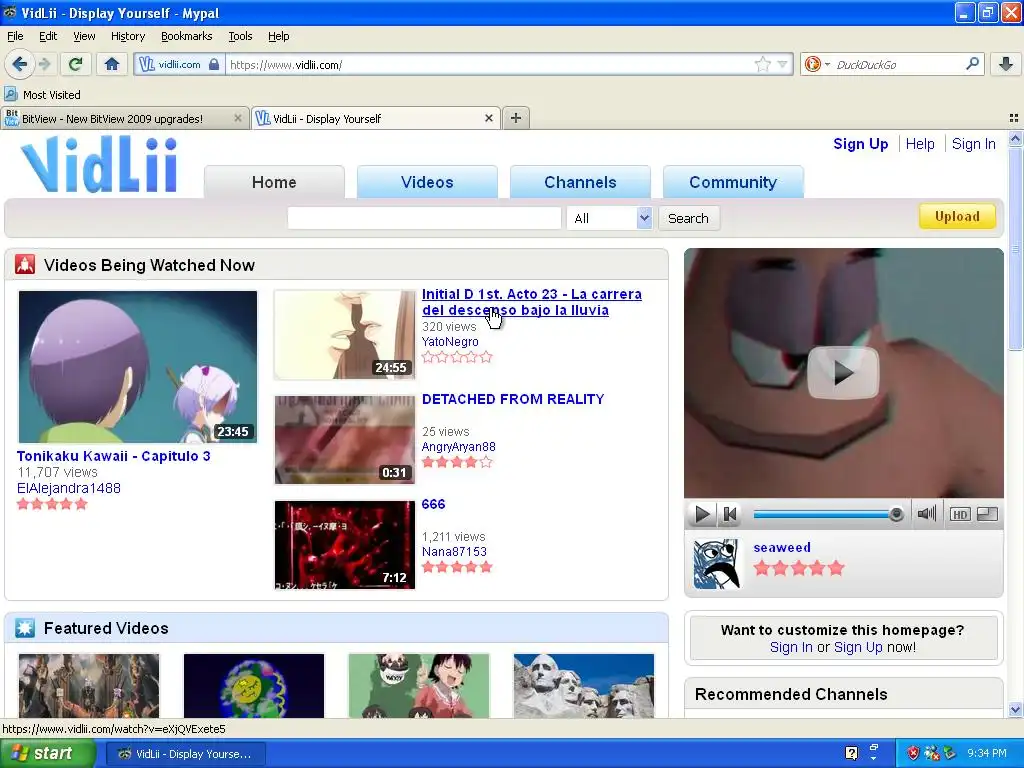Open the Windows Start menu
The height and width of the screenshot is (768, 1024).
pos(48,754)
